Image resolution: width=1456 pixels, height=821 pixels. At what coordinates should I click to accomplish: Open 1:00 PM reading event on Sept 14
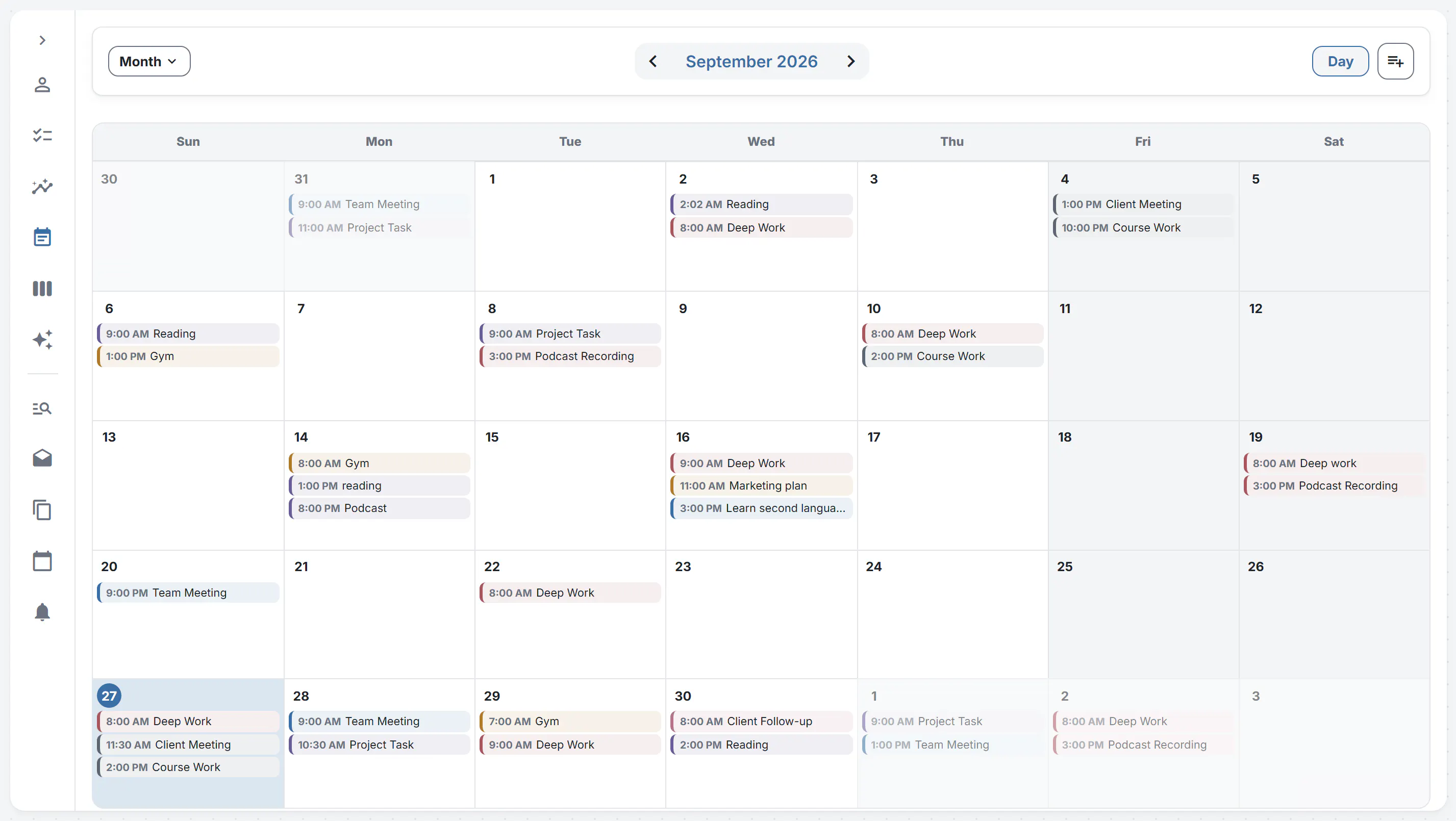tap(379, 485)
